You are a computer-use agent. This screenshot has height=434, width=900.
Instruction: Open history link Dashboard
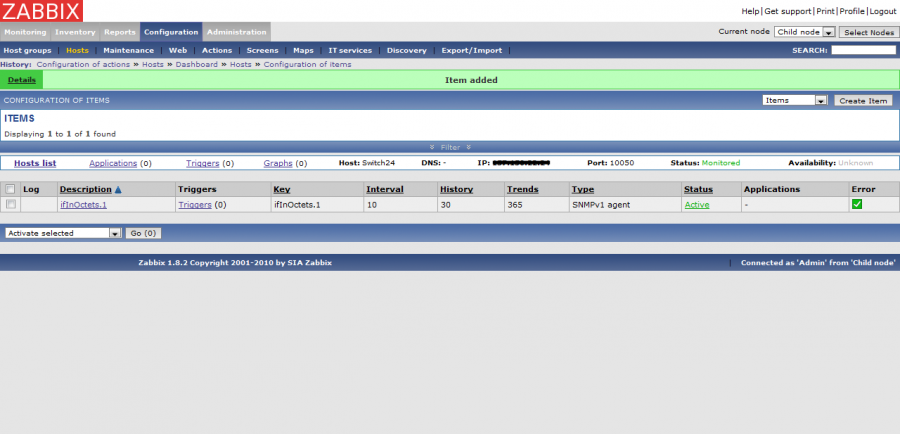click(x=197, y=65)
